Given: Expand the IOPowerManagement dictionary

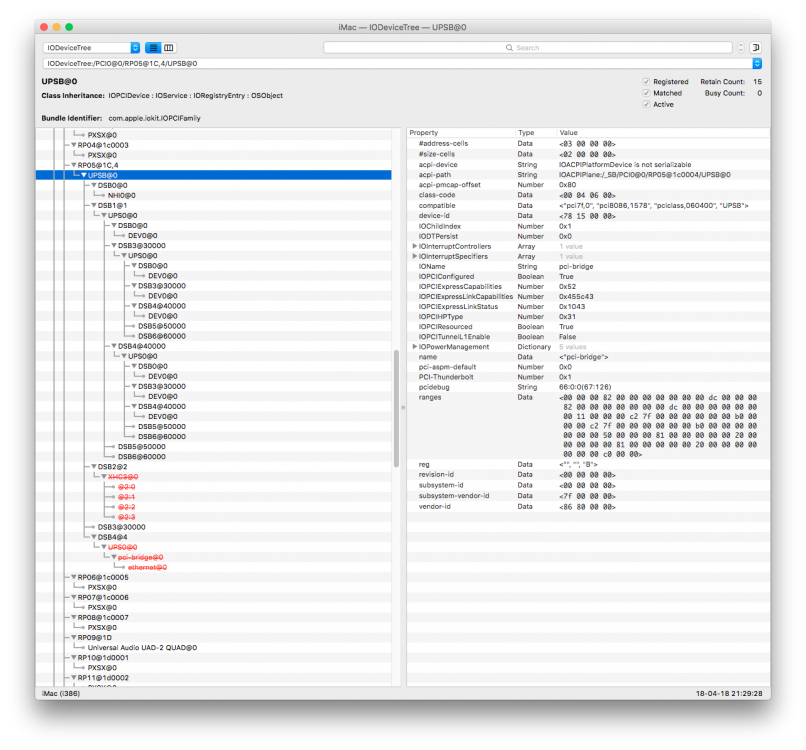Looking at the screenshot, I should [414, 347].
